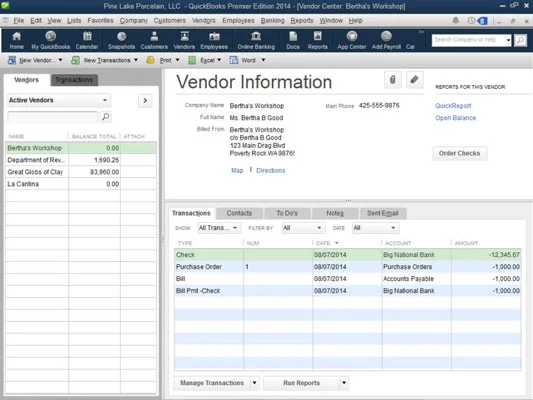Expand the Manage Transactions arrow
The image size is (533, 400).
coord(255,383)
